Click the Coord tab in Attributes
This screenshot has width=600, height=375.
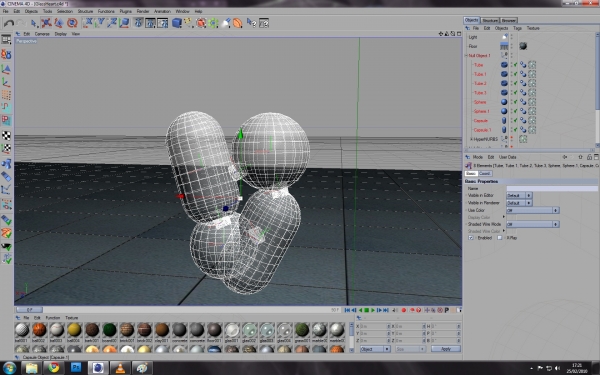484,173
